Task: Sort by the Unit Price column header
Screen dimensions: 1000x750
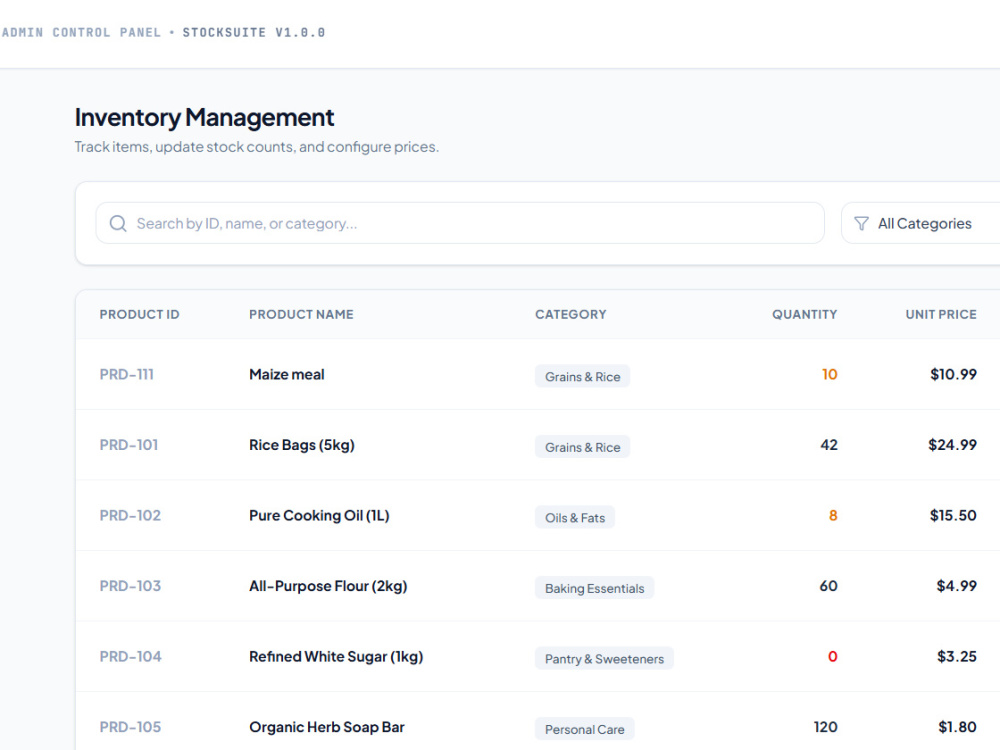Action: [x=941, y=314]
